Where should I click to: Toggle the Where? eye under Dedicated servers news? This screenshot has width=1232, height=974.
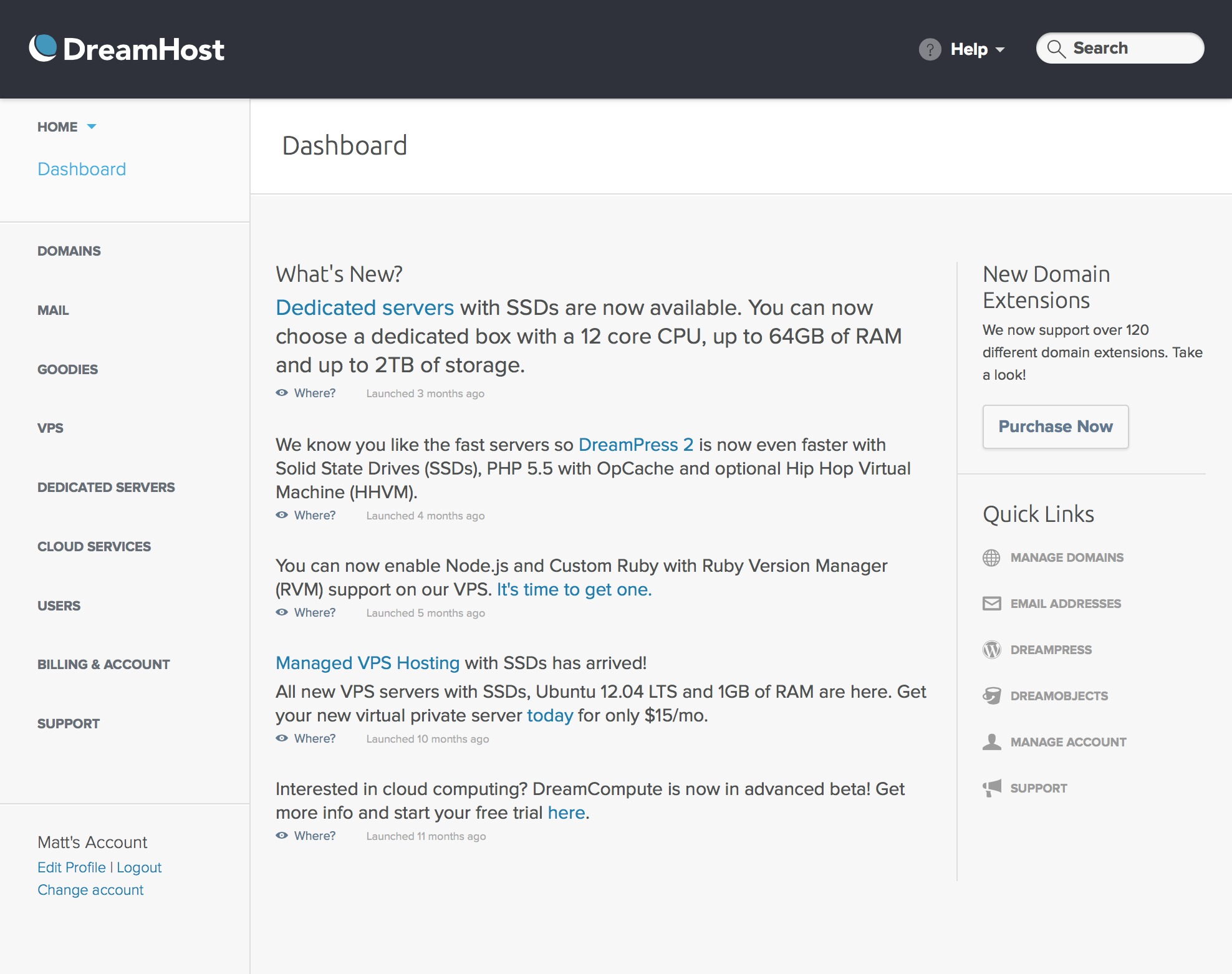[x=282, y=393]
